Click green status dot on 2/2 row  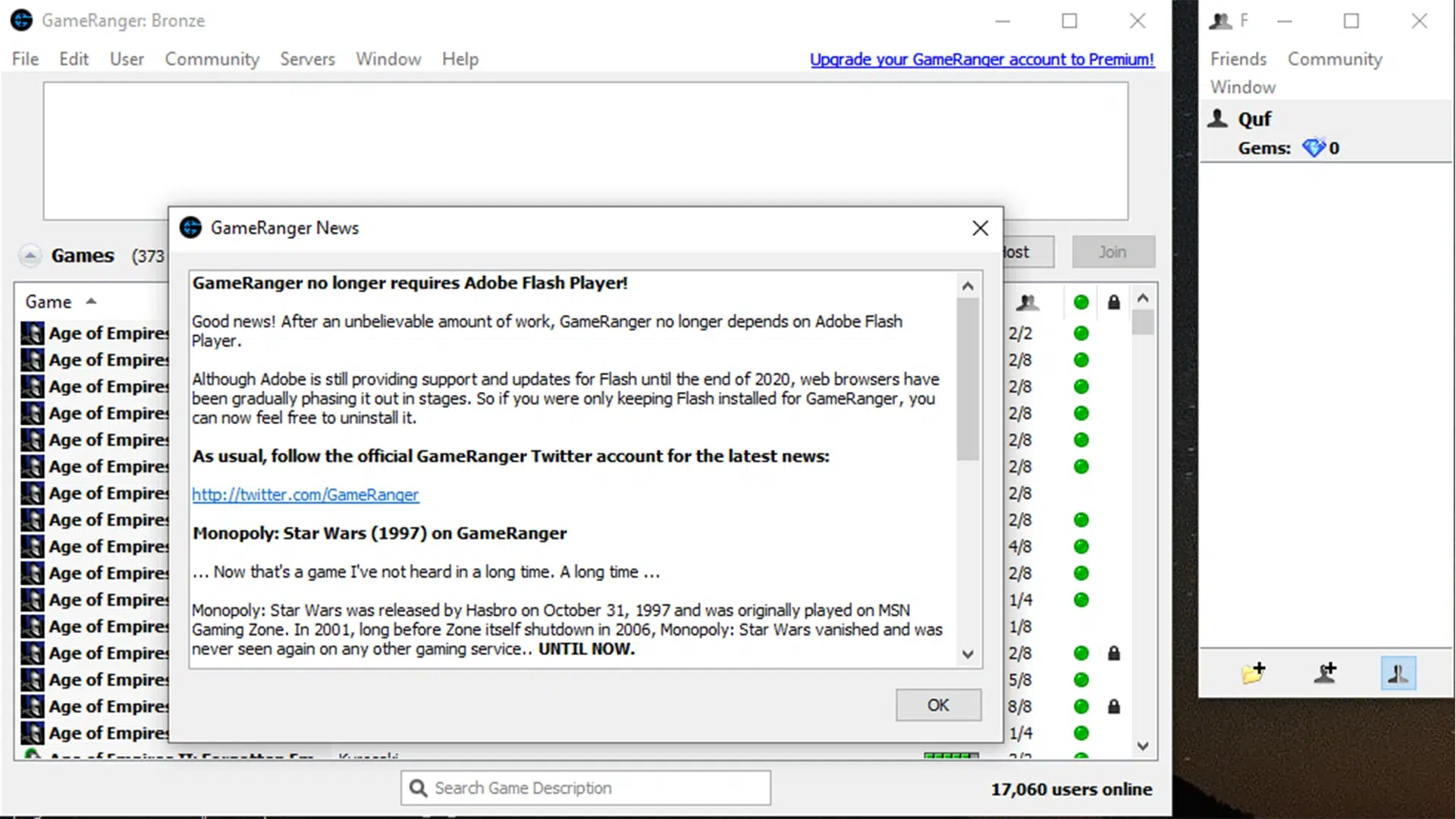pos(1081,334)
